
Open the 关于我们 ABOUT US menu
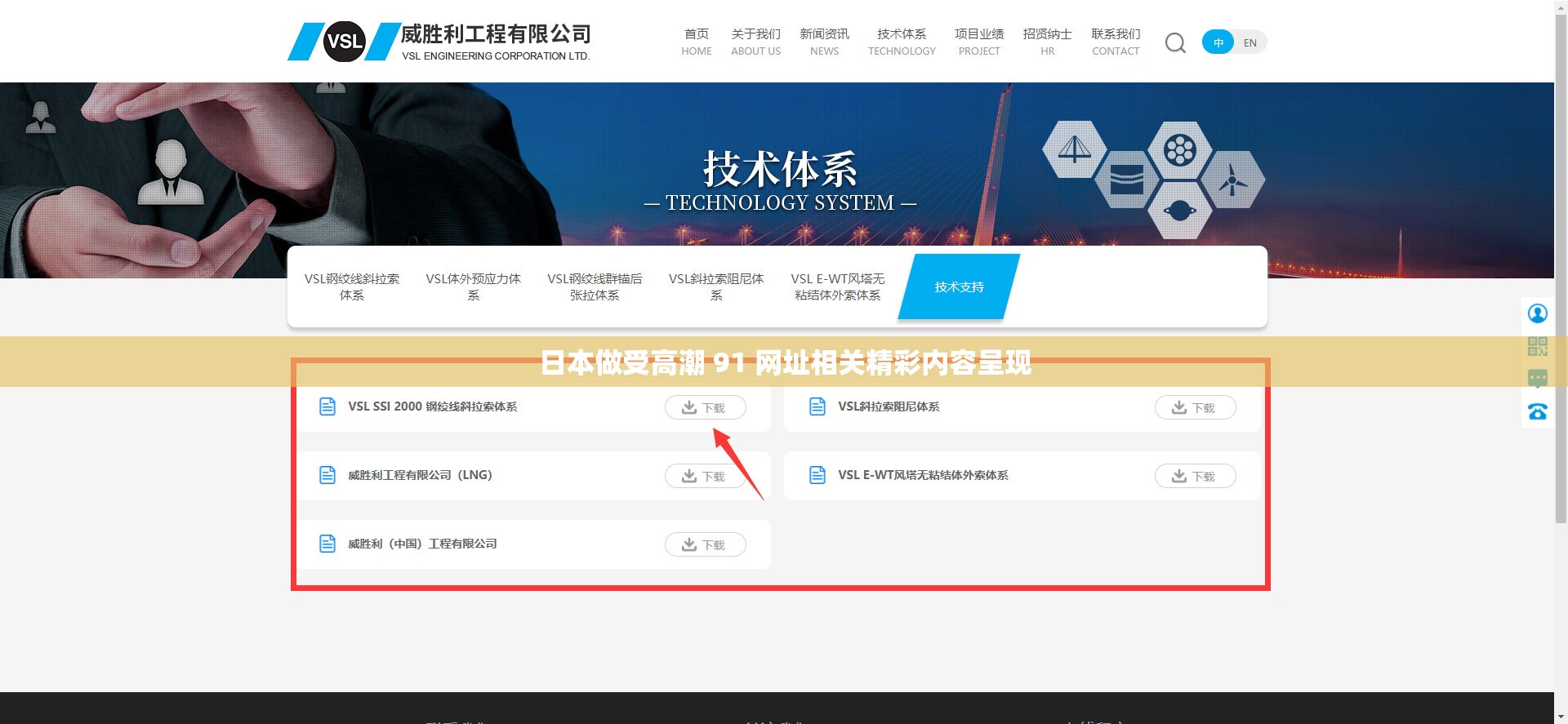click(755, 42)
